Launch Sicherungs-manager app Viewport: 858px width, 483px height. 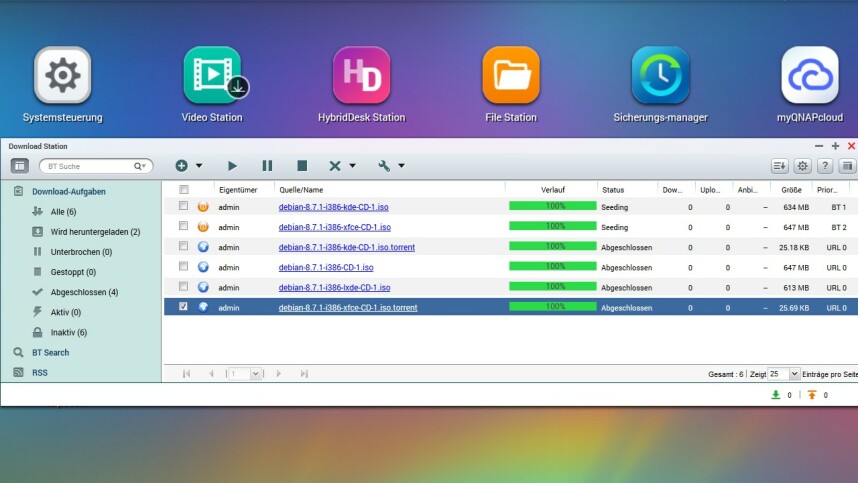tap(660, 75)
